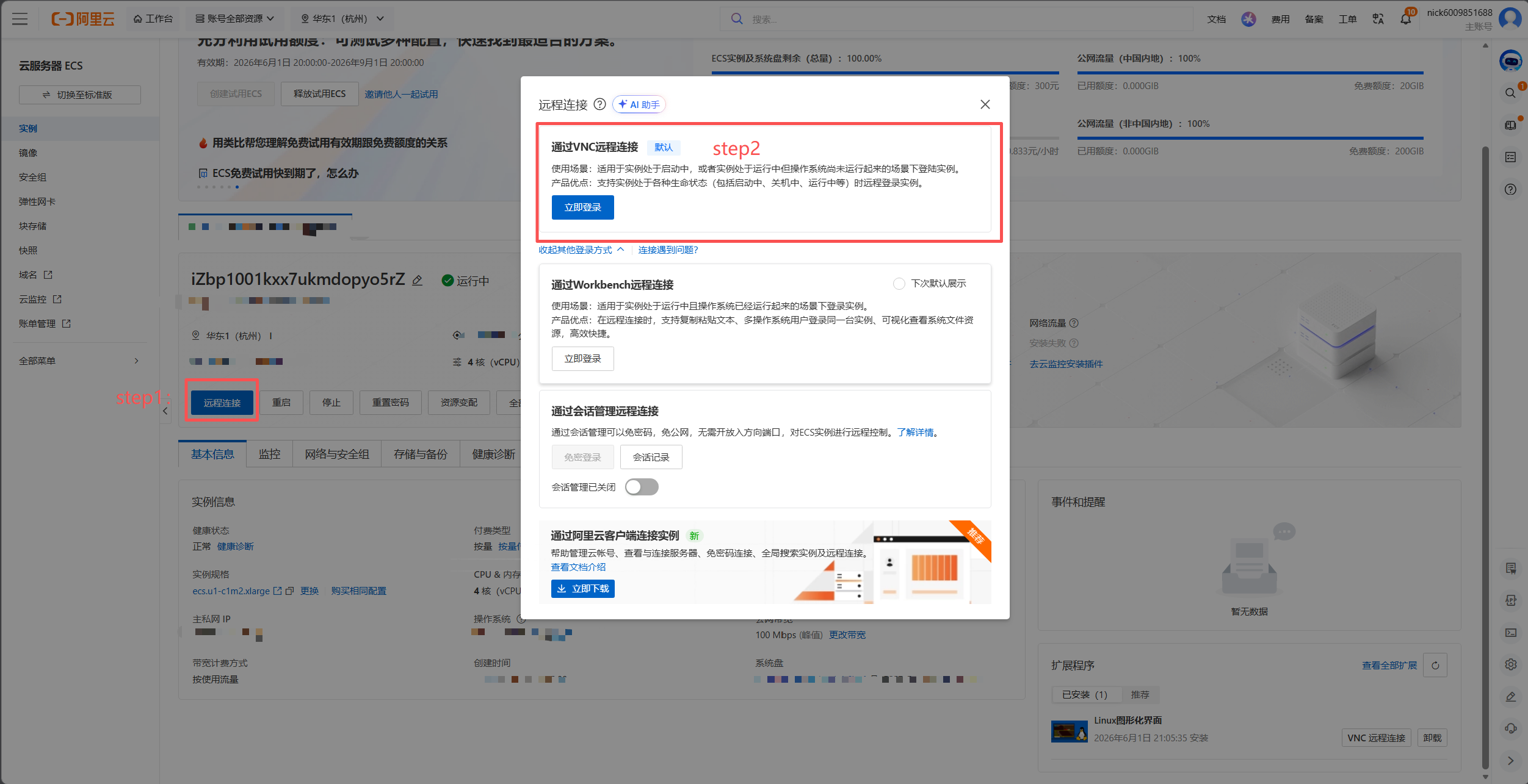Open the hamburger navigation menu

20,19
